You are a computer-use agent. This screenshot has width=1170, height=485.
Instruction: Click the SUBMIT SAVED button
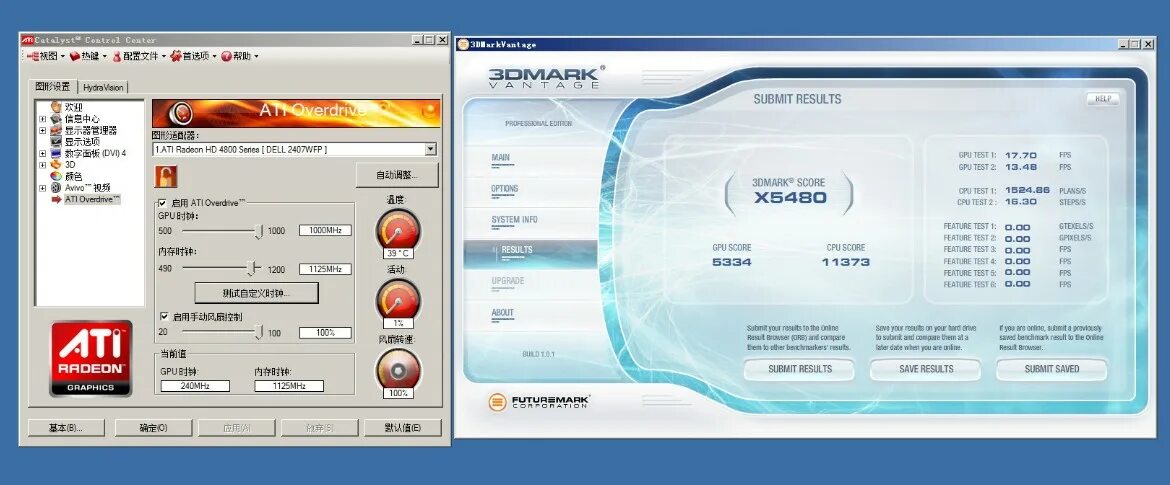point(1051,369)
